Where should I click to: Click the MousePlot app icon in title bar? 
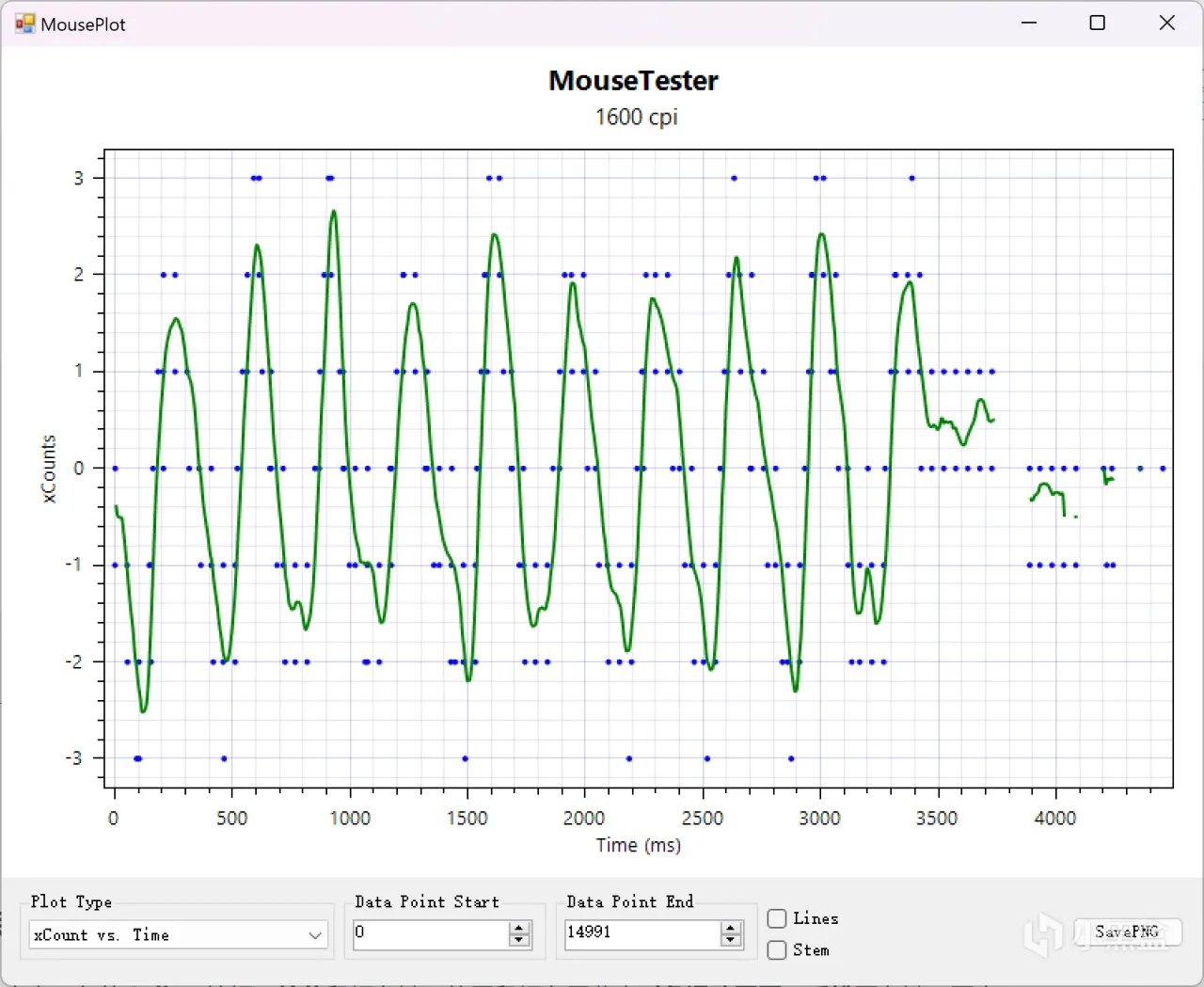coord(24,24)
